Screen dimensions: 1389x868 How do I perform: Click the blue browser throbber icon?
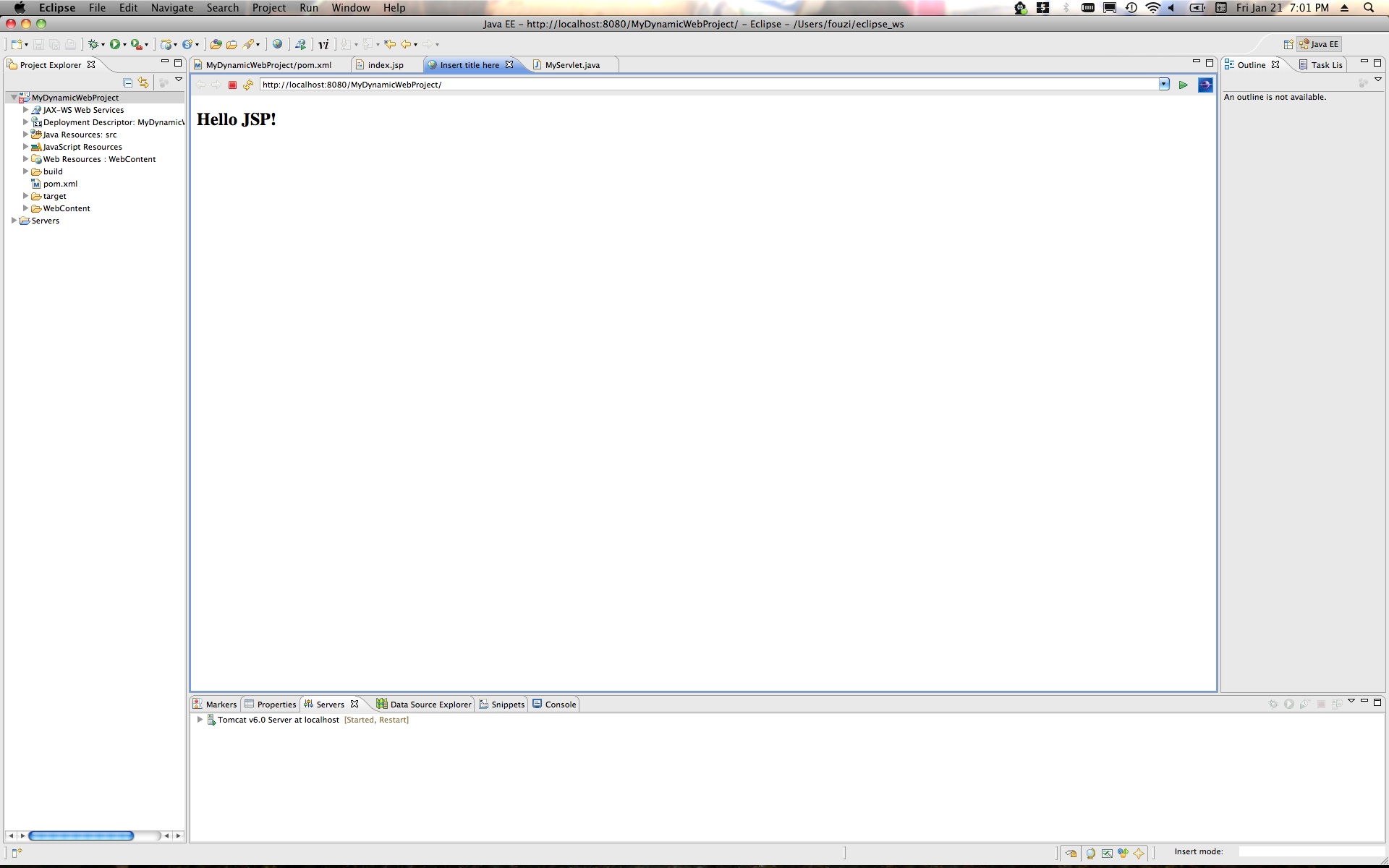point(1205,85)
